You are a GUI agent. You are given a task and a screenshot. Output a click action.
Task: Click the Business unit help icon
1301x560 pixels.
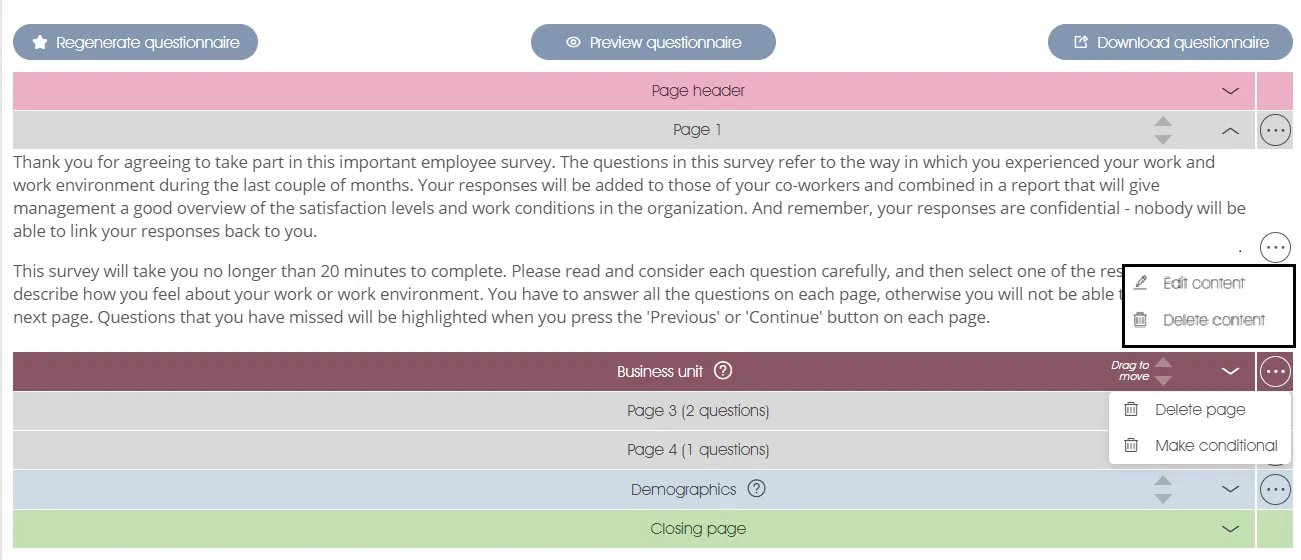724,371
